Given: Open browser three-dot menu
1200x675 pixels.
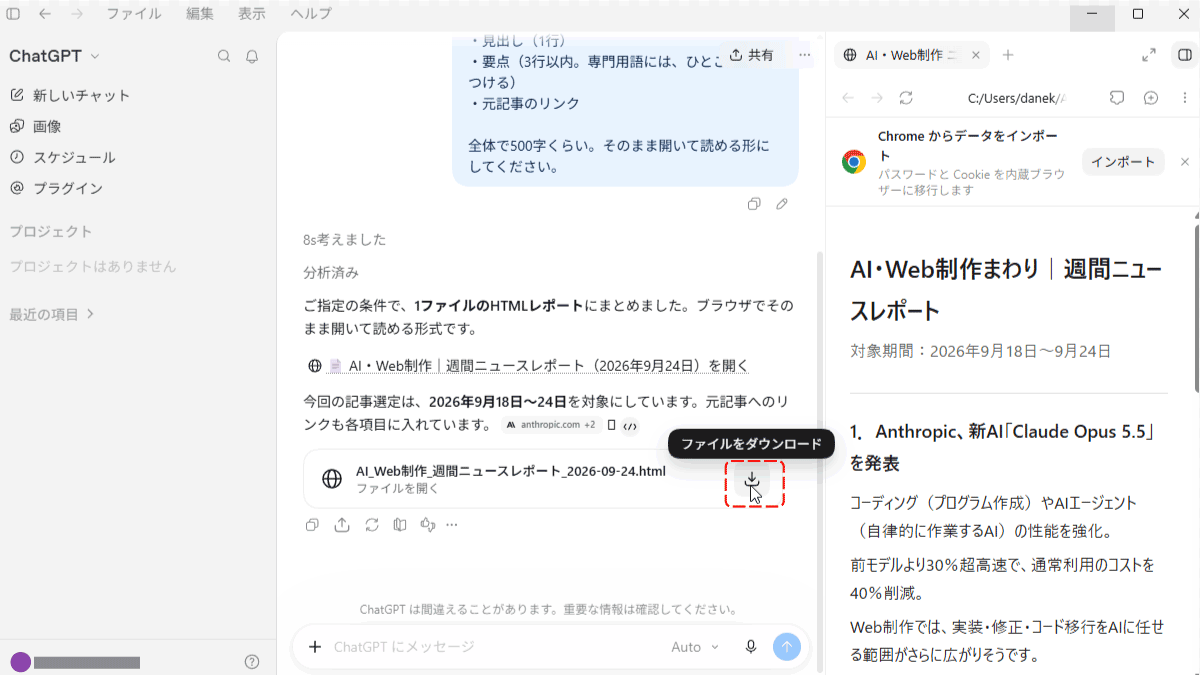Looking at the screenshot, I should 1183,98.
